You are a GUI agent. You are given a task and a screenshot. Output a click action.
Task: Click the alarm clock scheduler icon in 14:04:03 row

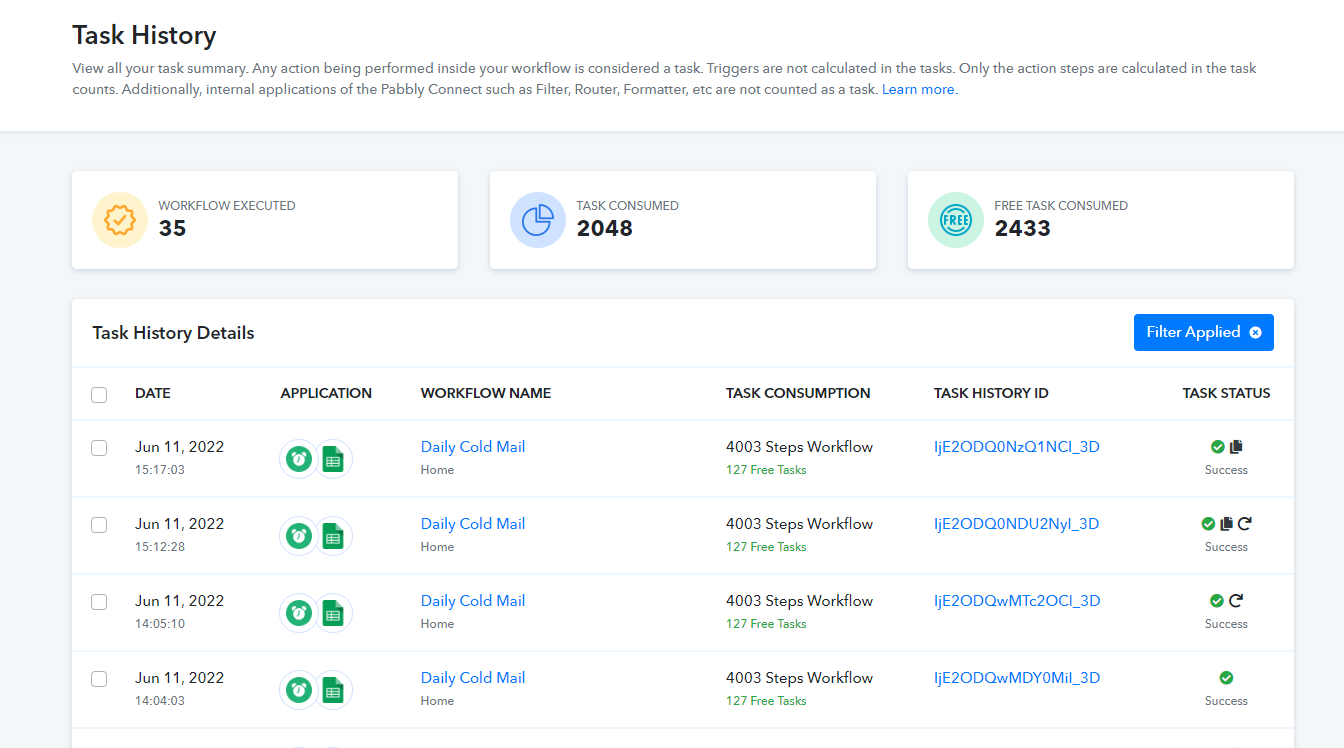(x=298, y=690)
